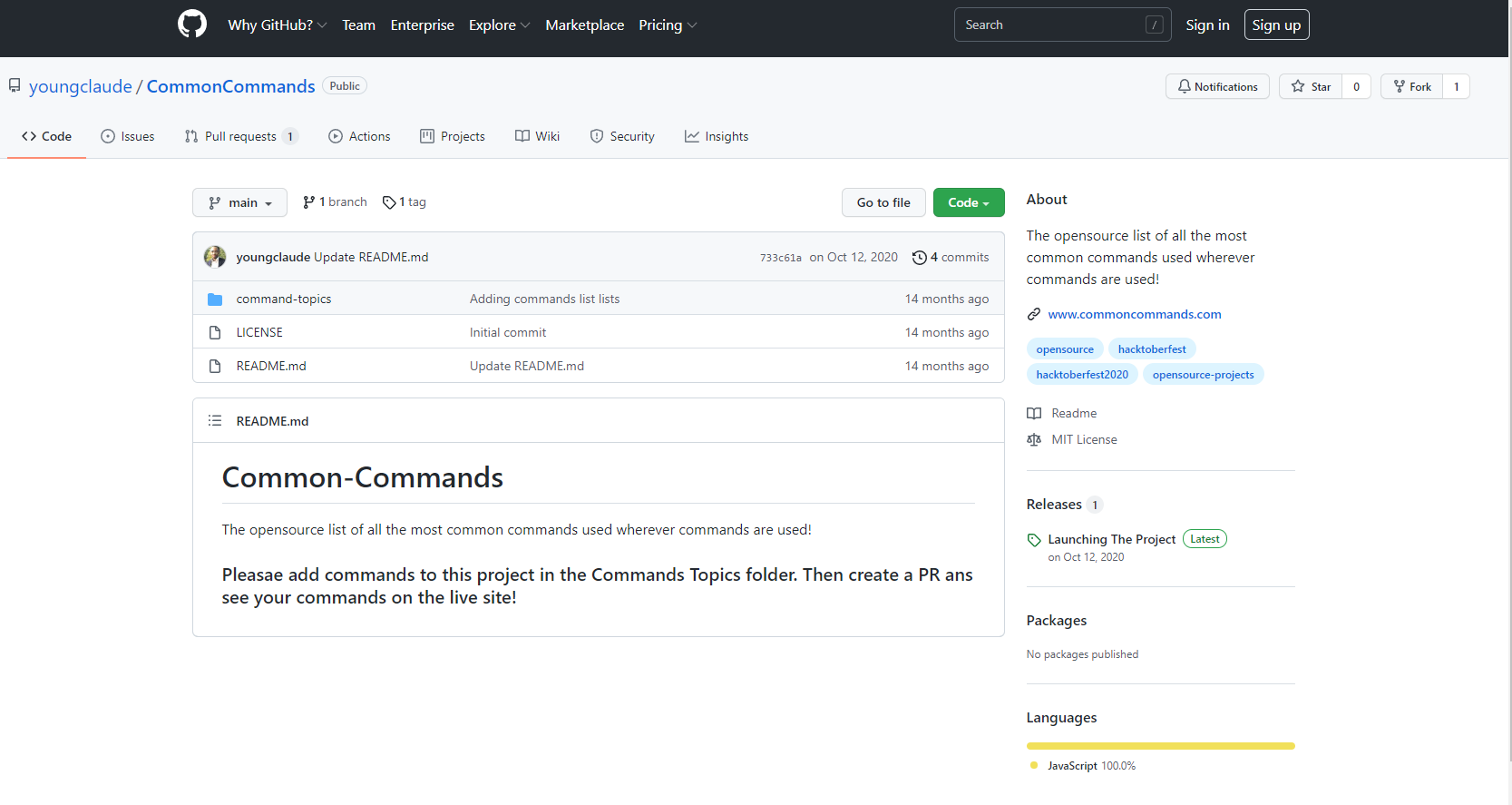Open the Projects tab
The image size is (1512, 805).
pos(453,136)
